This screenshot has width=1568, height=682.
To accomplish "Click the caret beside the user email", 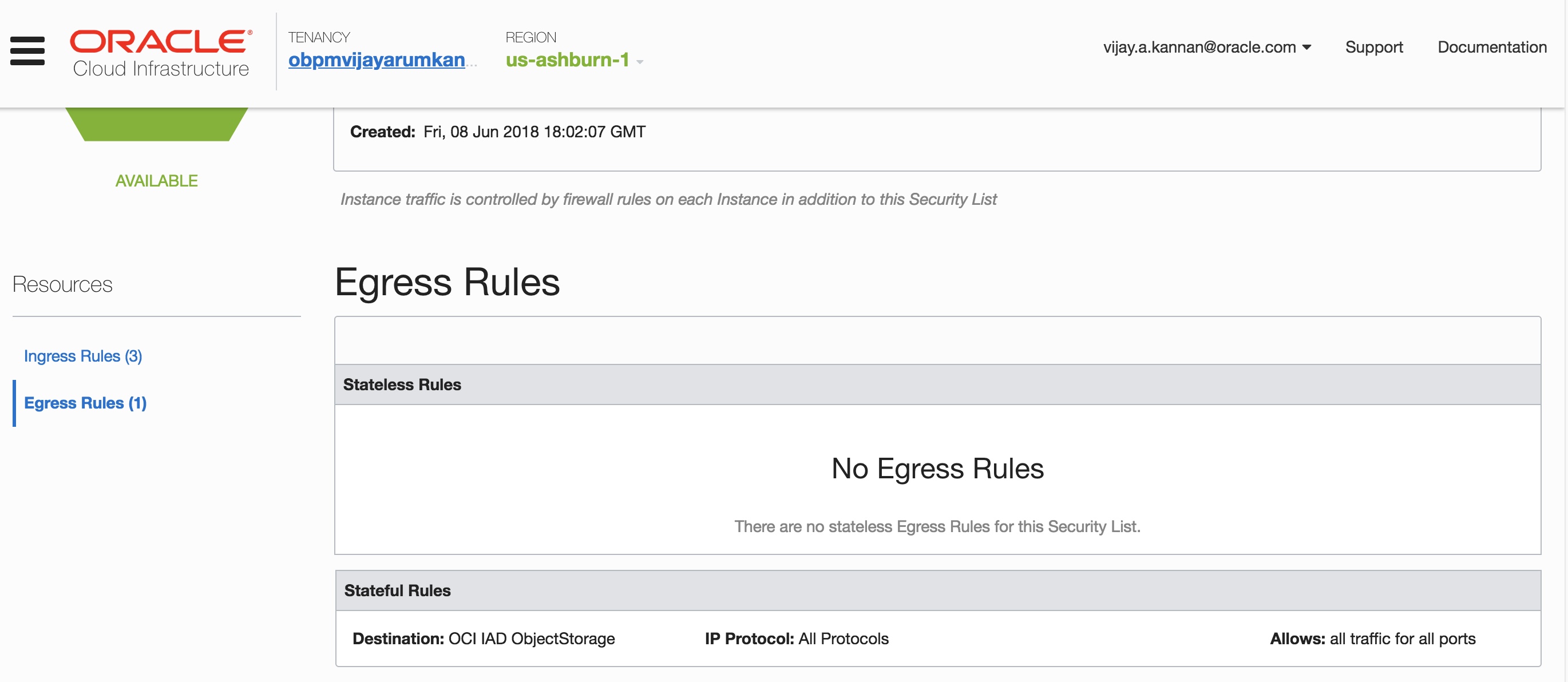I will tap(1307, 47).
